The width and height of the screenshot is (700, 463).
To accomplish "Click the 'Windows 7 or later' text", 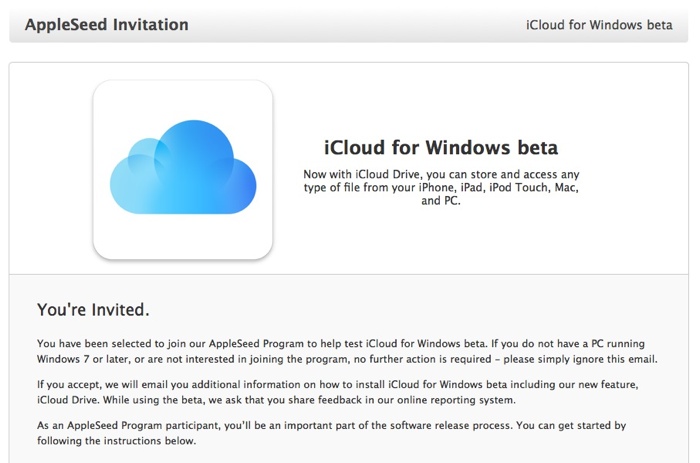I will pos(82,359).
